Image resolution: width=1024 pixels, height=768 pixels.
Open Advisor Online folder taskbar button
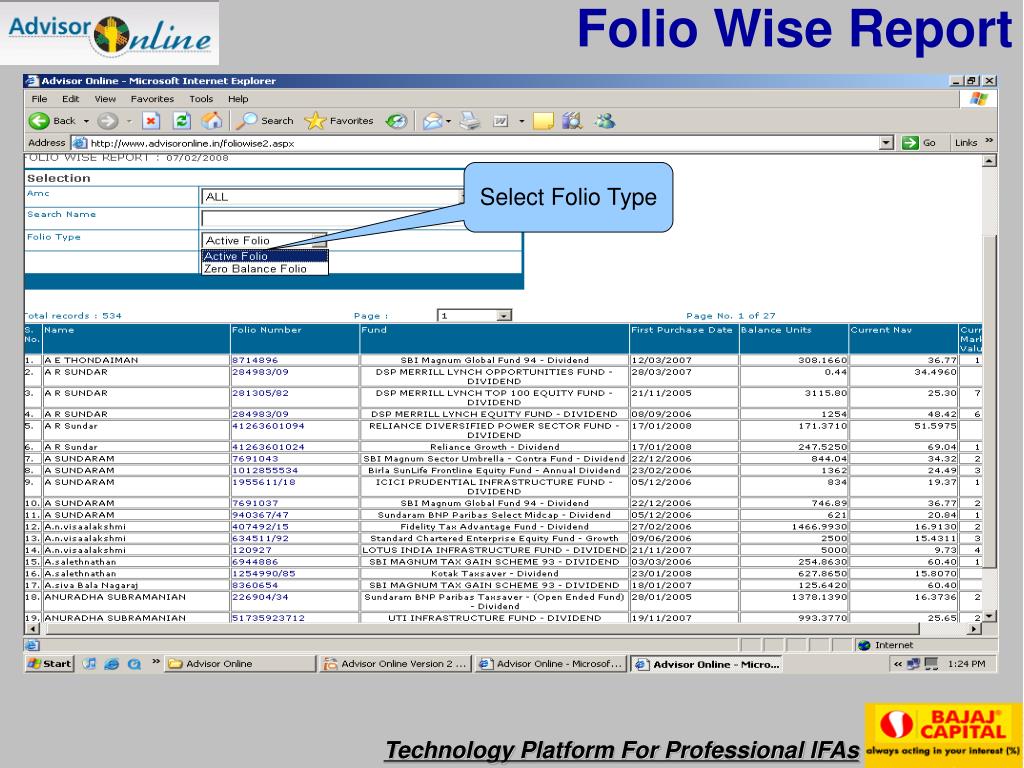tap(240, 664)
